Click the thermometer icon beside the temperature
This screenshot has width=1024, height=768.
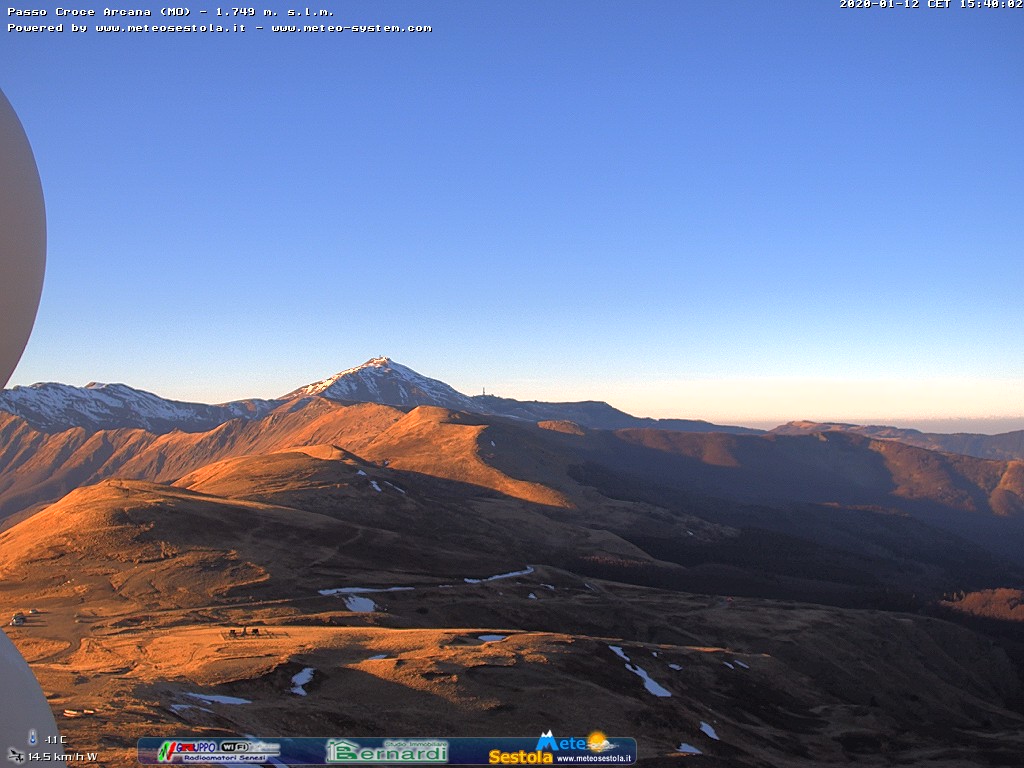pos(32,737)
